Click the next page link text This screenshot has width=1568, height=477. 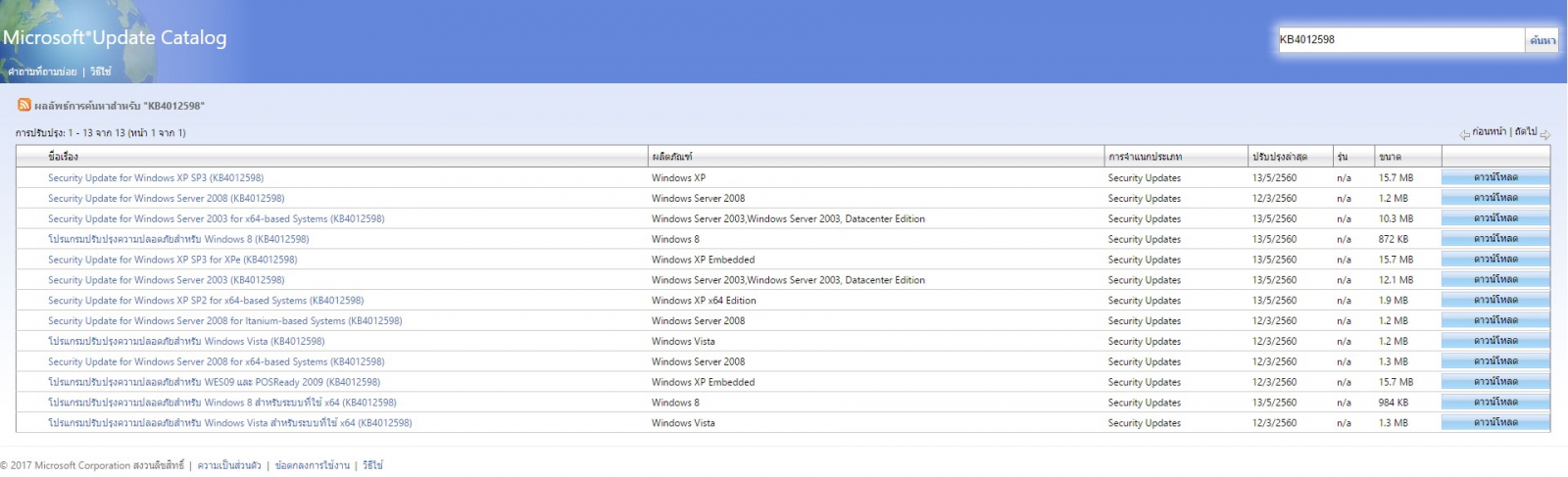click(1525, 131)
